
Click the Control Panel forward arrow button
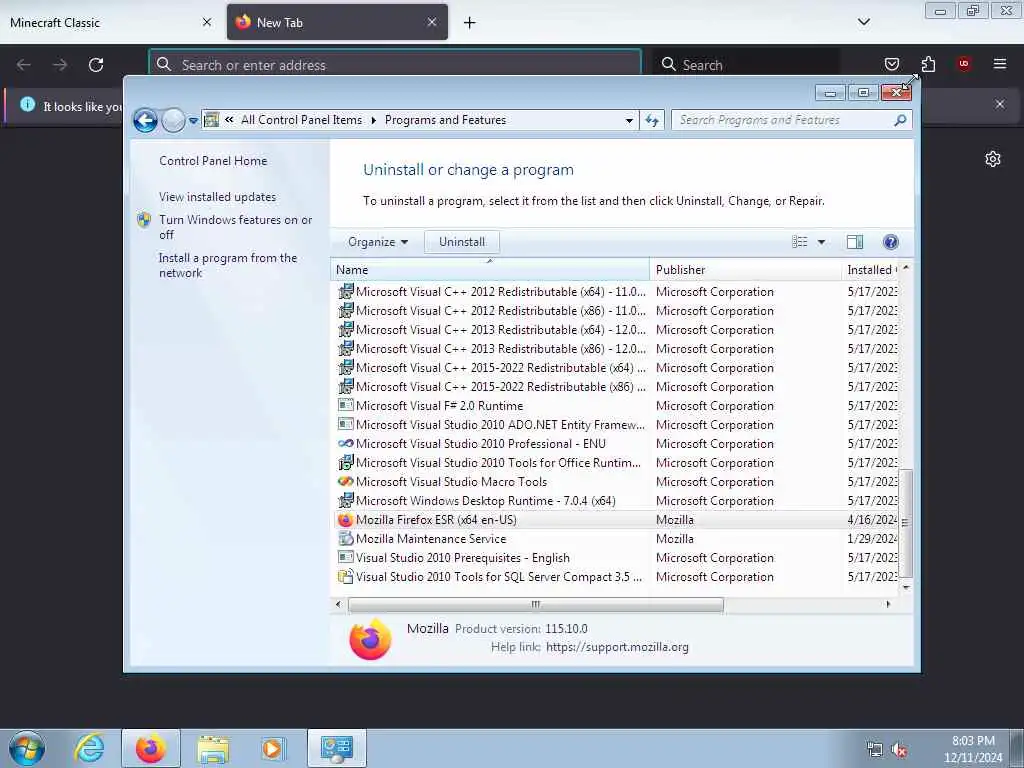(173, 120)
